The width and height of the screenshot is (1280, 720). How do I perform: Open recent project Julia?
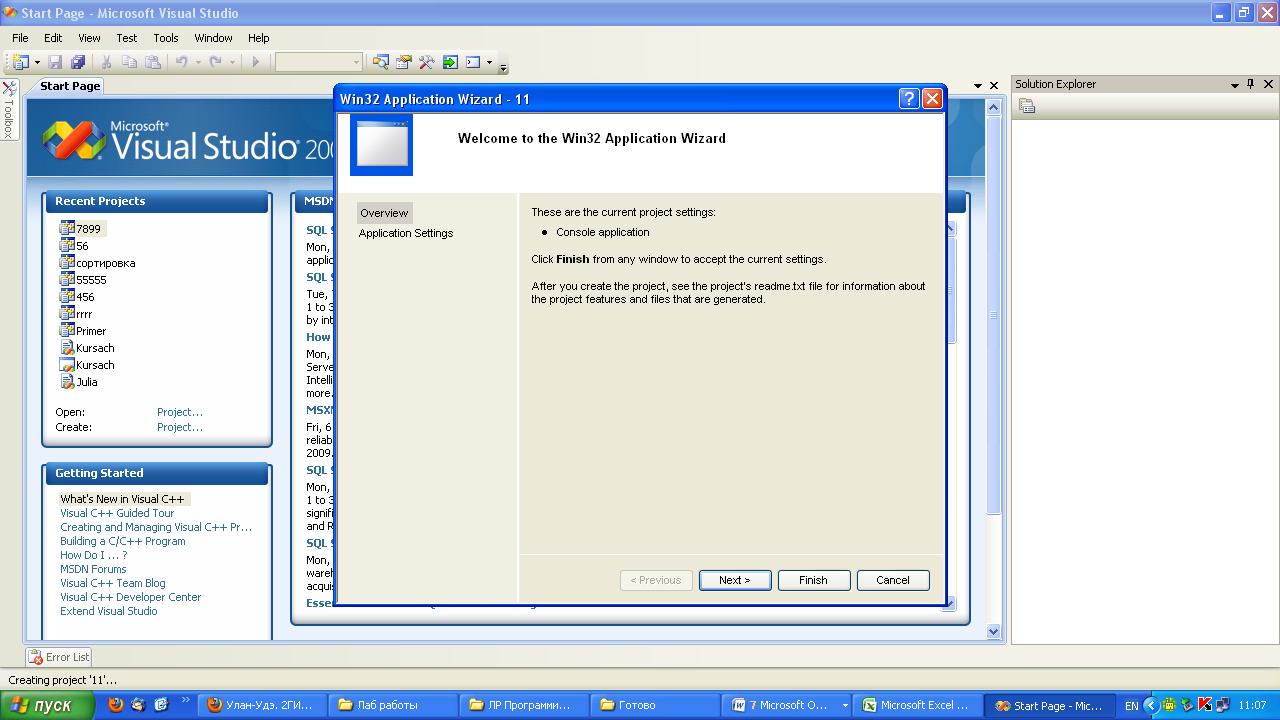[x=79, y=382]
